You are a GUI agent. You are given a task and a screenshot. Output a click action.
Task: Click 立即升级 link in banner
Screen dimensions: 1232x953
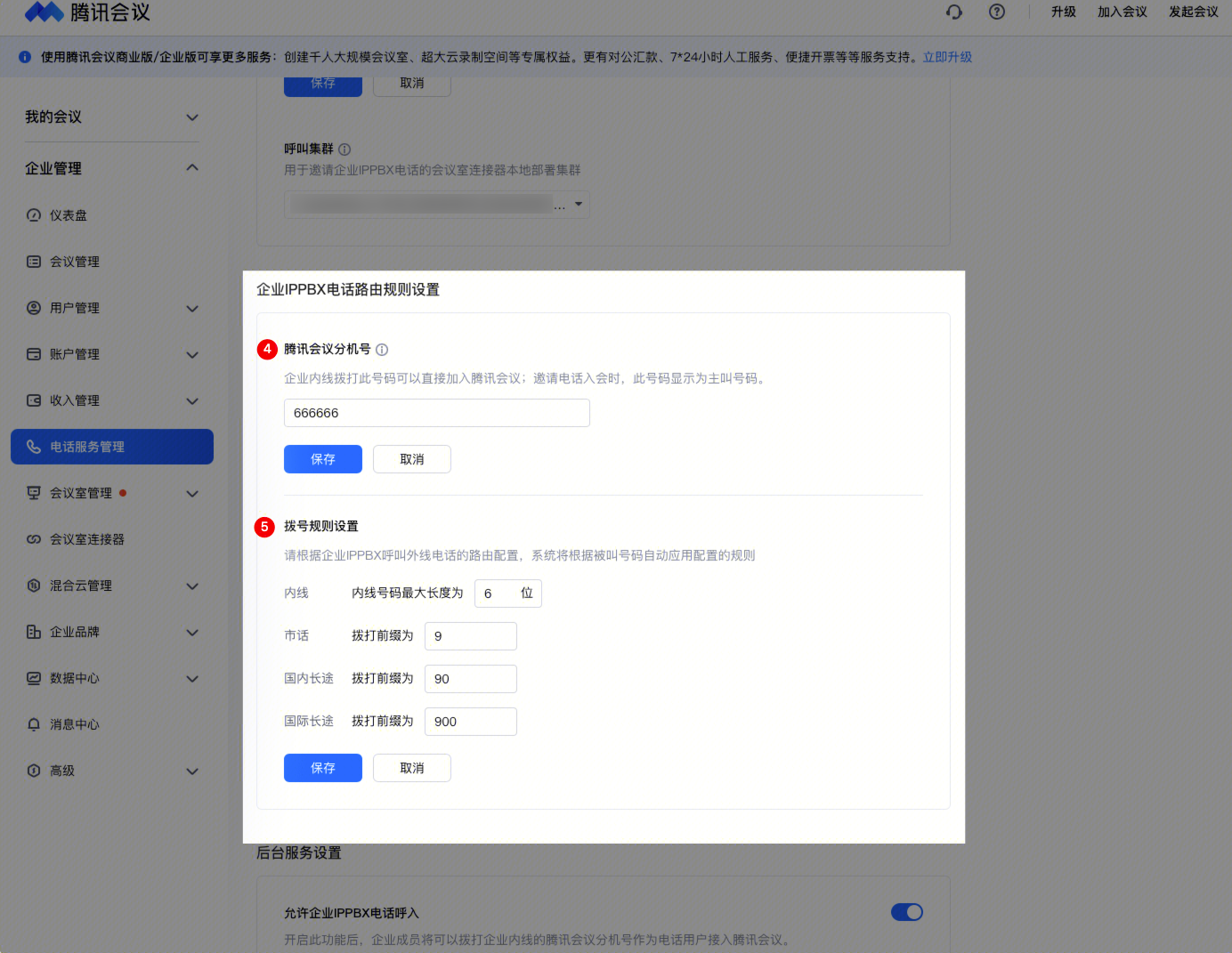pos(947,57)
